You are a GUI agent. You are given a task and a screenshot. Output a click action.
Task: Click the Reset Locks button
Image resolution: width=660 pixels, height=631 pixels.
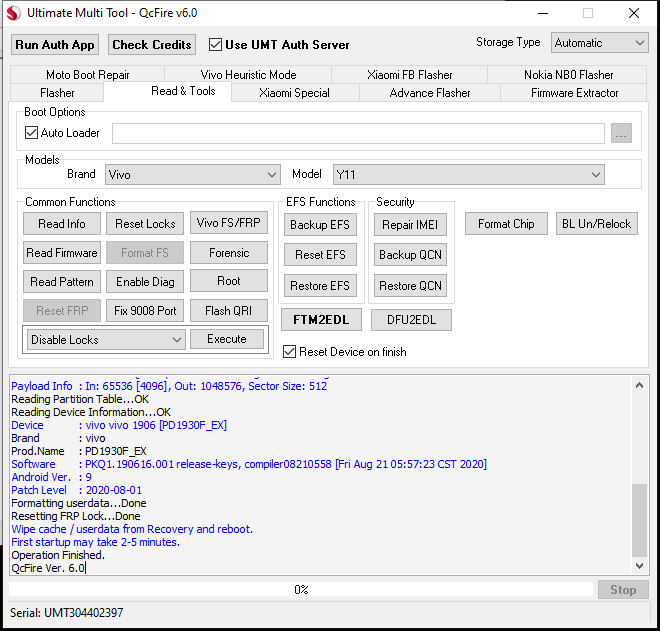(x=145, y=224)
